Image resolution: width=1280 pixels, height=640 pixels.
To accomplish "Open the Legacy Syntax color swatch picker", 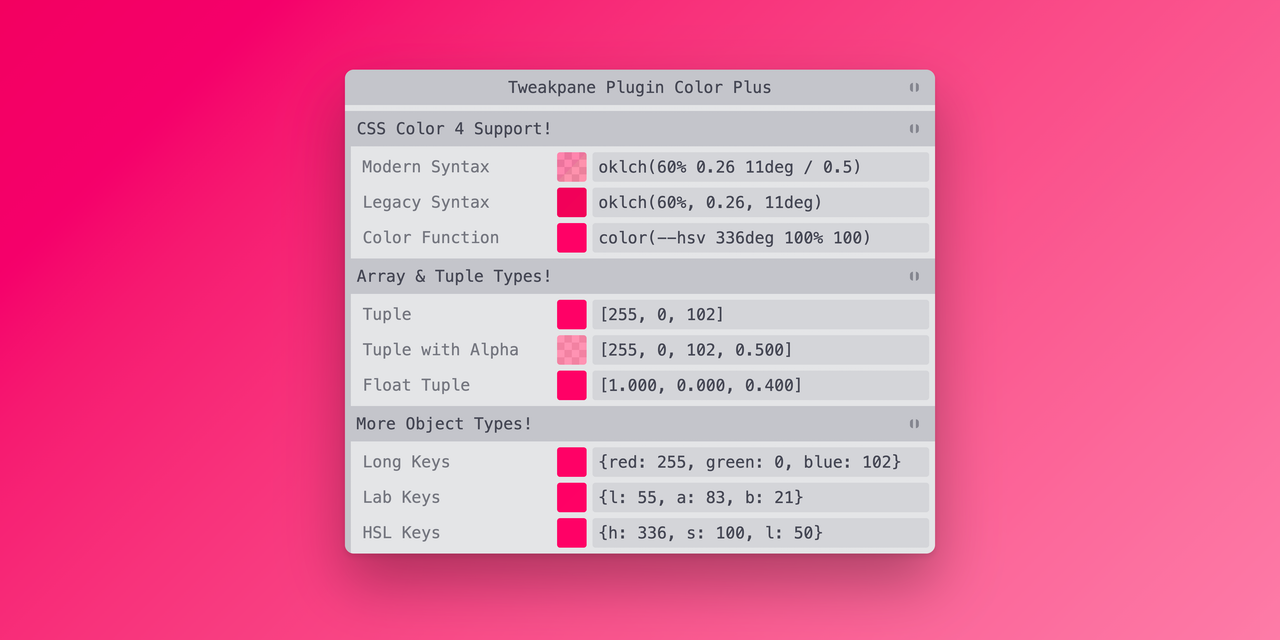I will (x=571, y=202).
